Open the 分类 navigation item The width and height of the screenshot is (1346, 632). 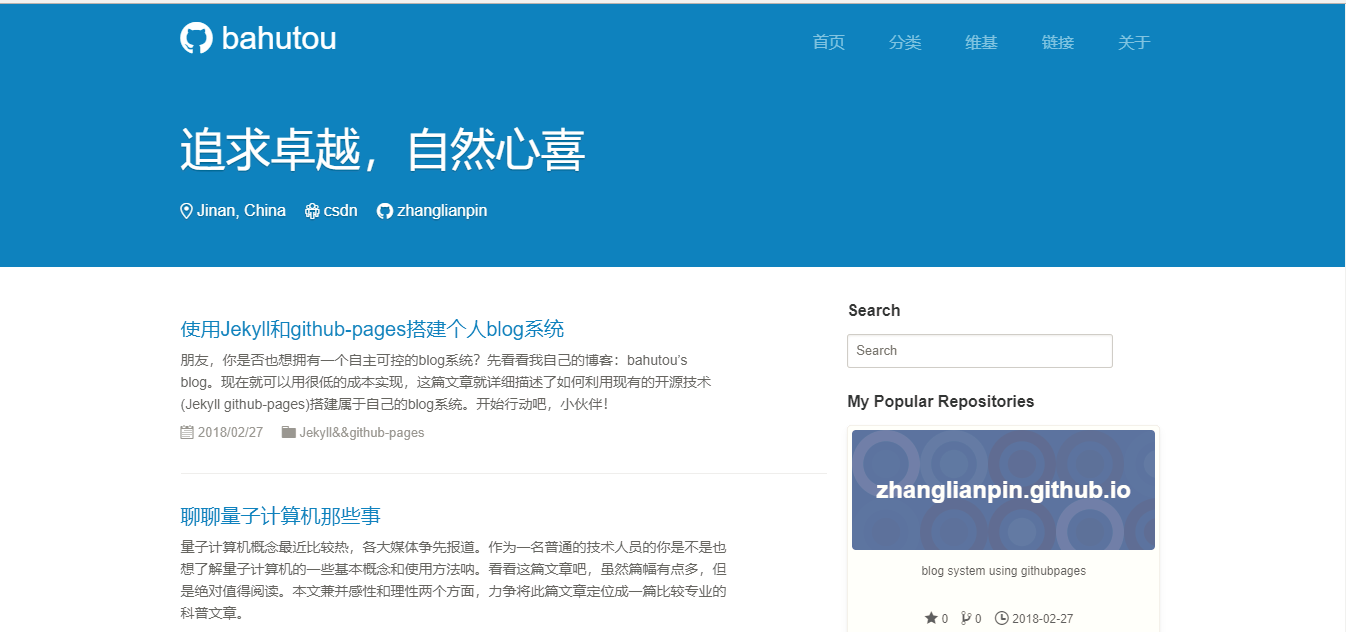point(905,42)
